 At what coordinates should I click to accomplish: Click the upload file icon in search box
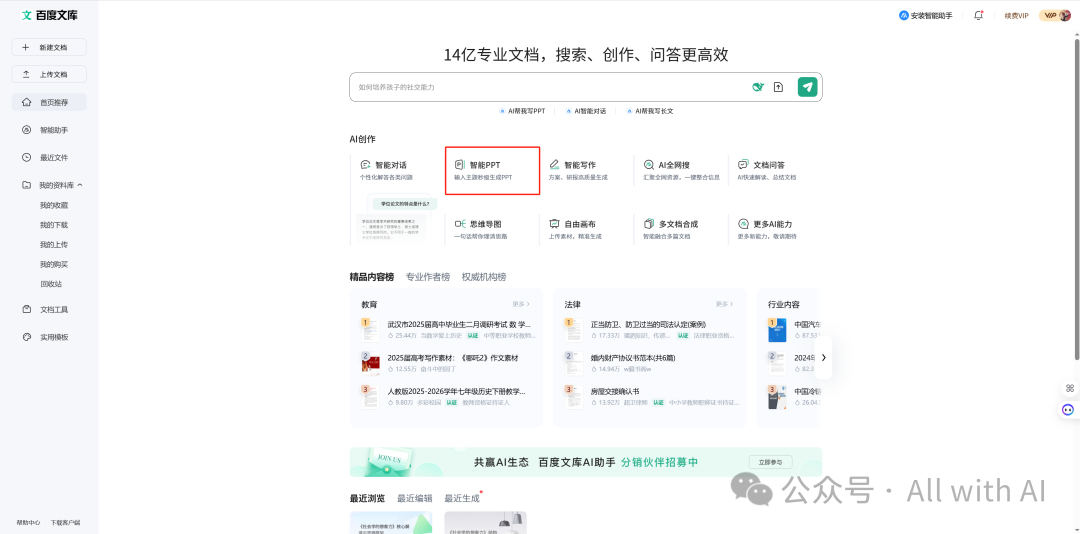click(778, 87)
